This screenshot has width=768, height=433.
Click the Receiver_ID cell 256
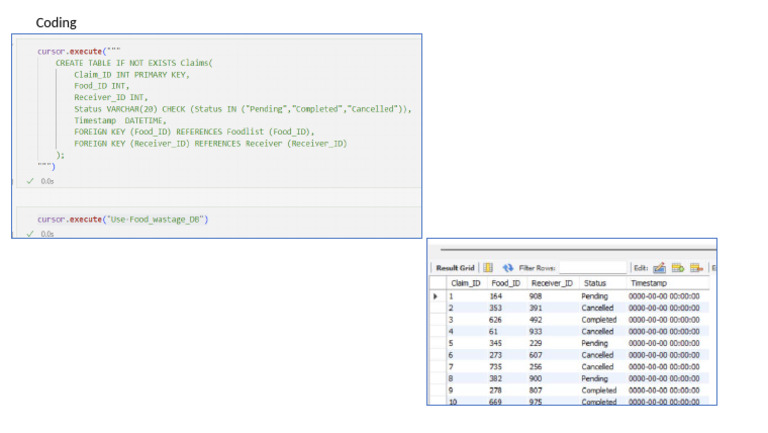(535, 367)
